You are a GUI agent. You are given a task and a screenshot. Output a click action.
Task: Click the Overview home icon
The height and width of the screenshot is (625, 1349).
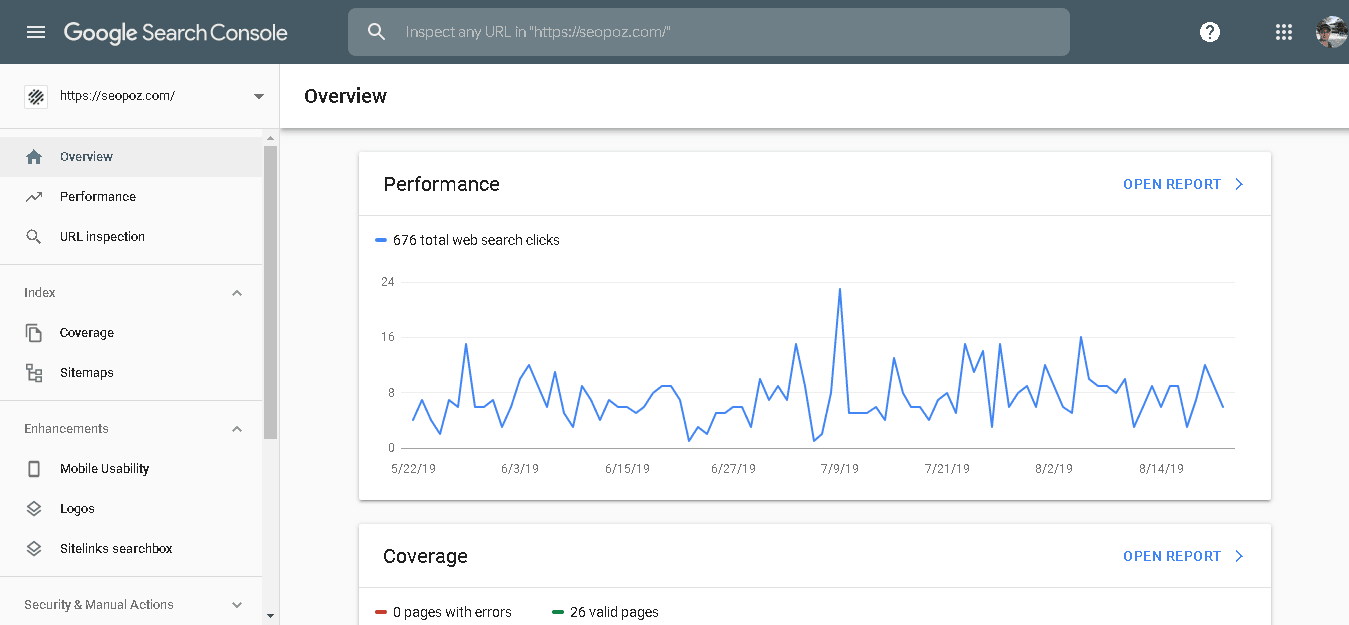34,157
